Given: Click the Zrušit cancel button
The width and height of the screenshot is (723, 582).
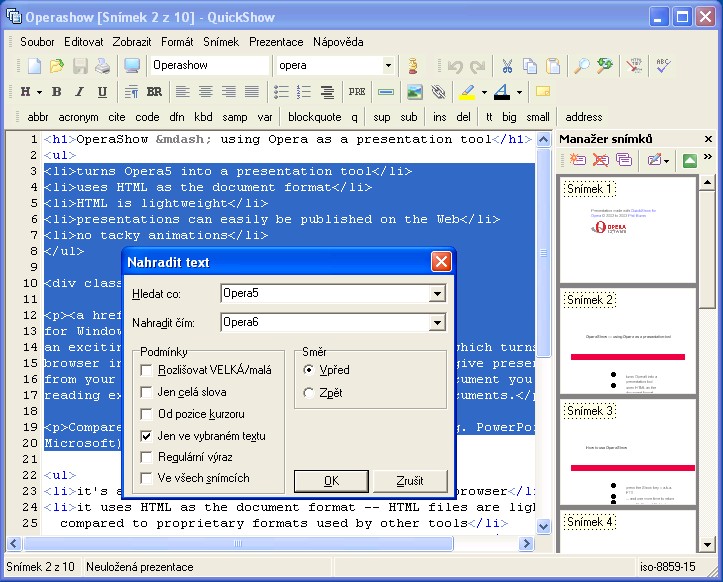Looking at the screenshot, I should point(410,481).
